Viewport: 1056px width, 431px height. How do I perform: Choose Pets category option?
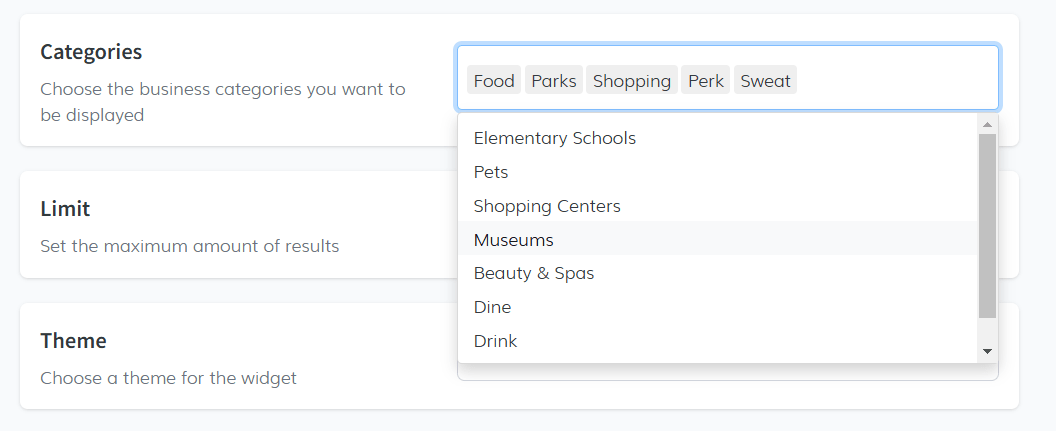click(491, 172)
